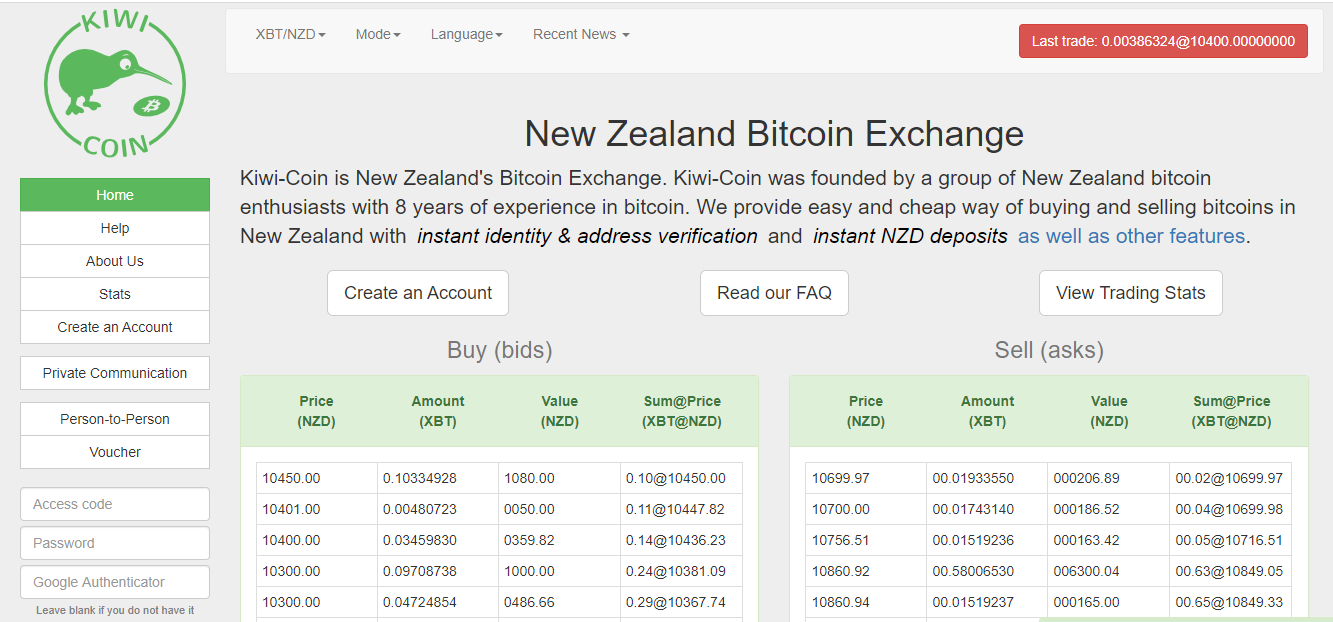The width and height of the screenshot is (1333, 622).
Task: Expand the Recent News dropdown
Action: pyautogui.click(x=581, y=34)
